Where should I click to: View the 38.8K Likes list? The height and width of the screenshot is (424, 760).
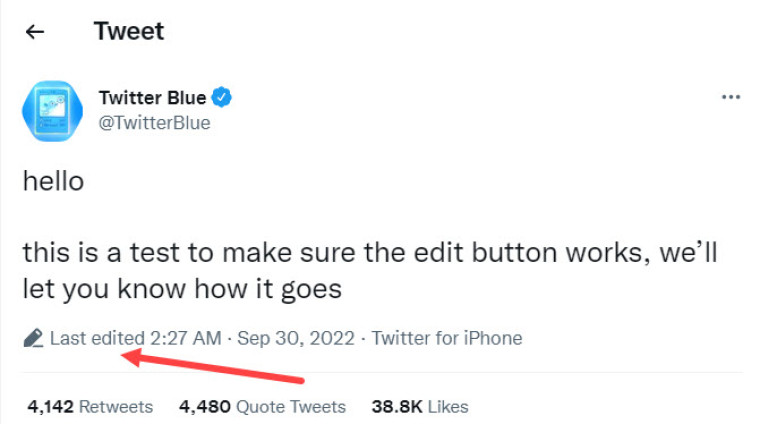click(420, 407)
